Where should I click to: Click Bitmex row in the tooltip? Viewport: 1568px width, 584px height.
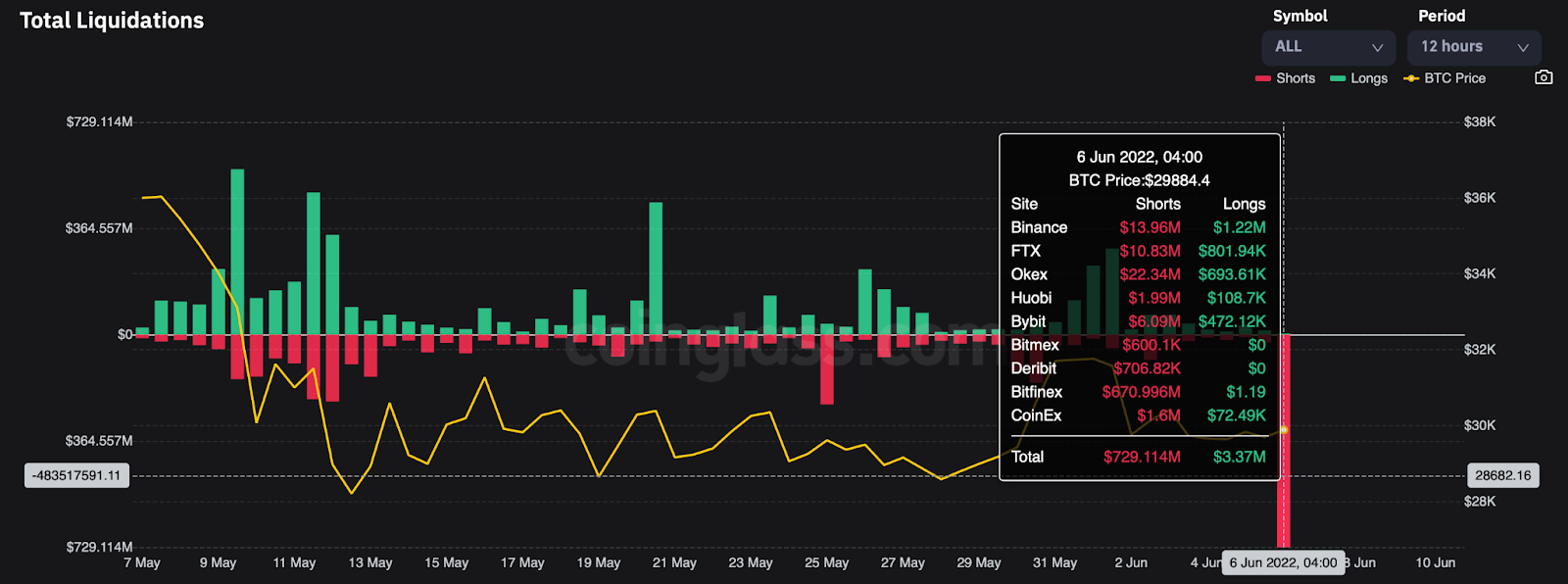point(1139,345)
